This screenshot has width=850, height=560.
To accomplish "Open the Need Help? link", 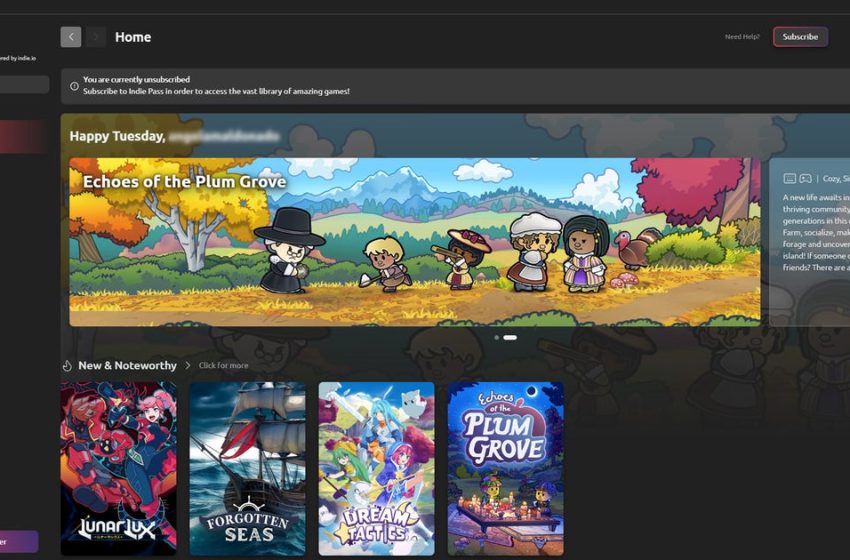I will 742,37.
